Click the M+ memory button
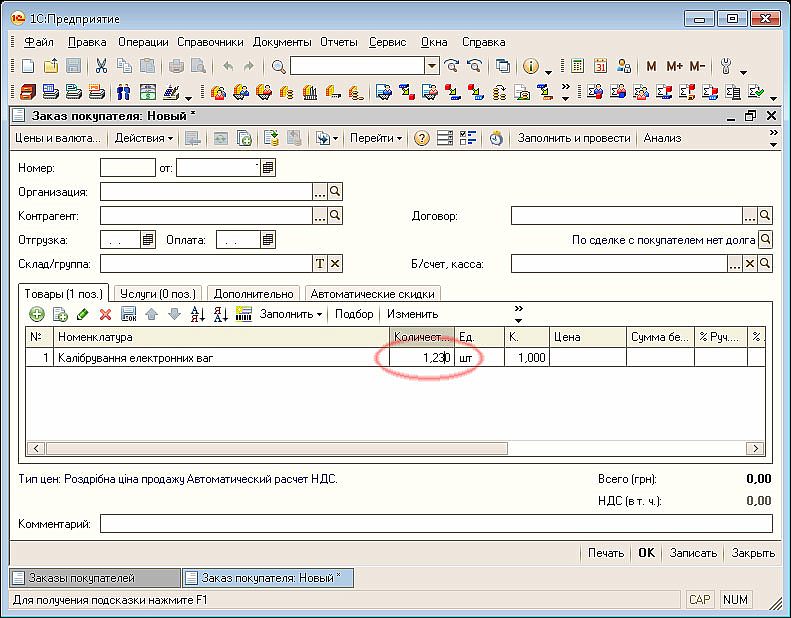791x618 pixels. click(x=674, y=66)
